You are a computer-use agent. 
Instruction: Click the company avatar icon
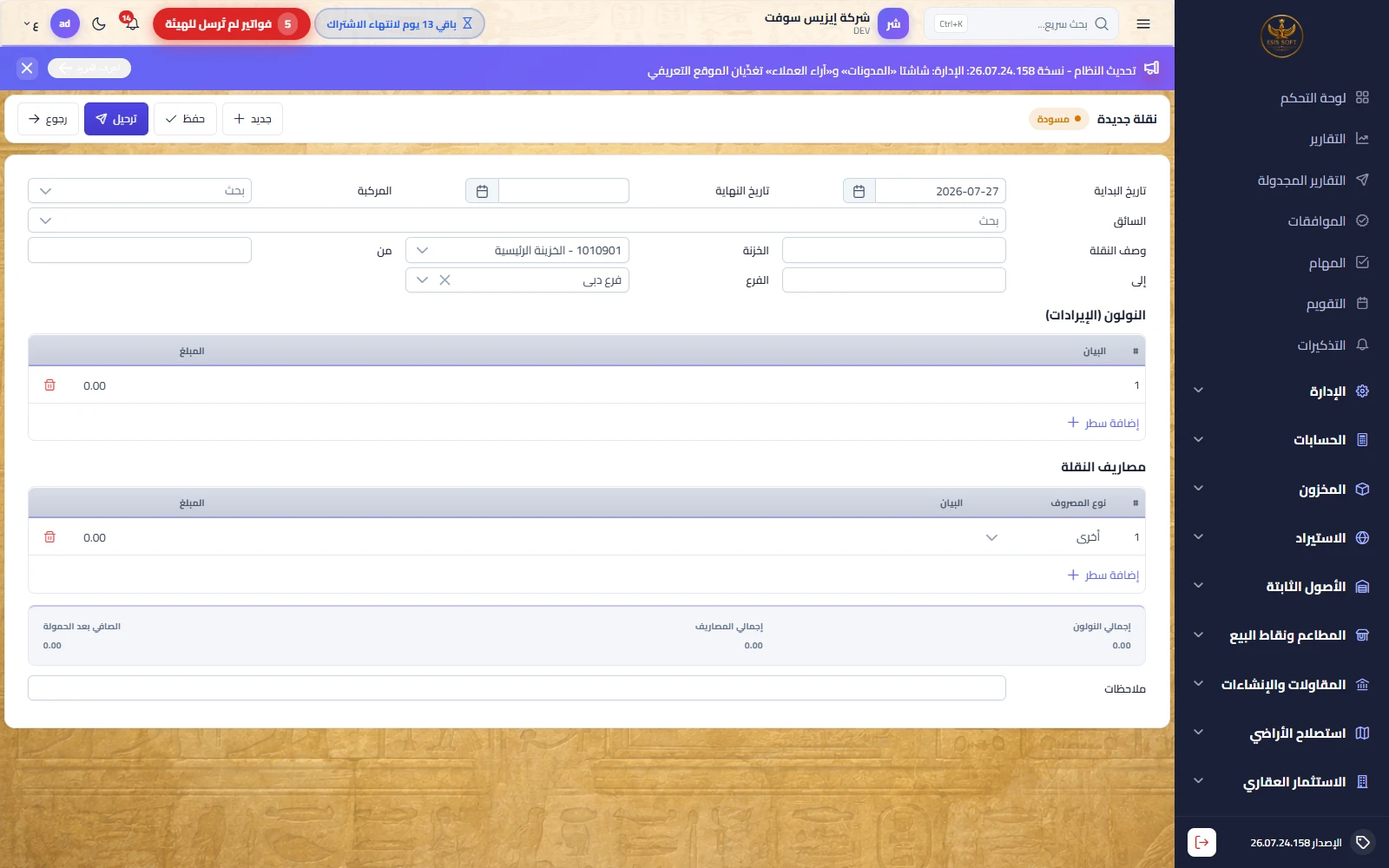(x=893, y=24)
